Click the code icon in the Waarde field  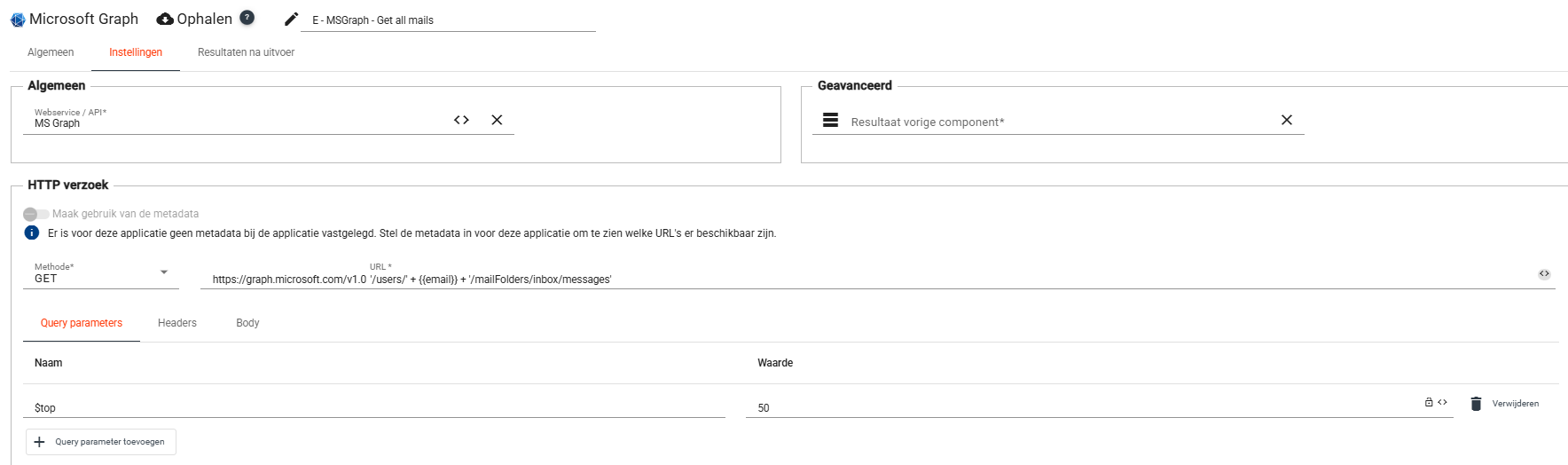click(x=1443, y=402)
